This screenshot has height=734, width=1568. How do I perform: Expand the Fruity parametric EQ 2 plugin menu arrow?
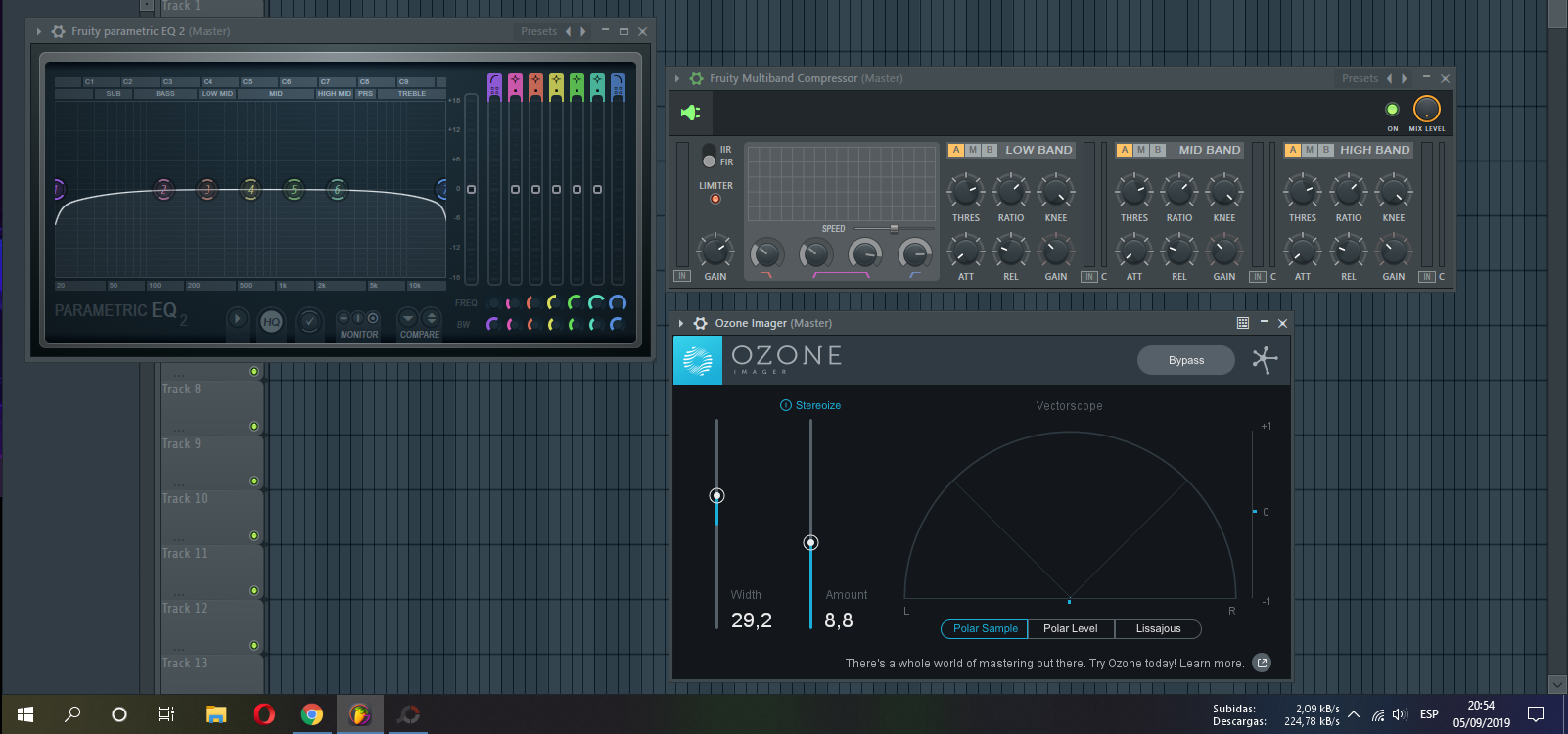(39, 31)
